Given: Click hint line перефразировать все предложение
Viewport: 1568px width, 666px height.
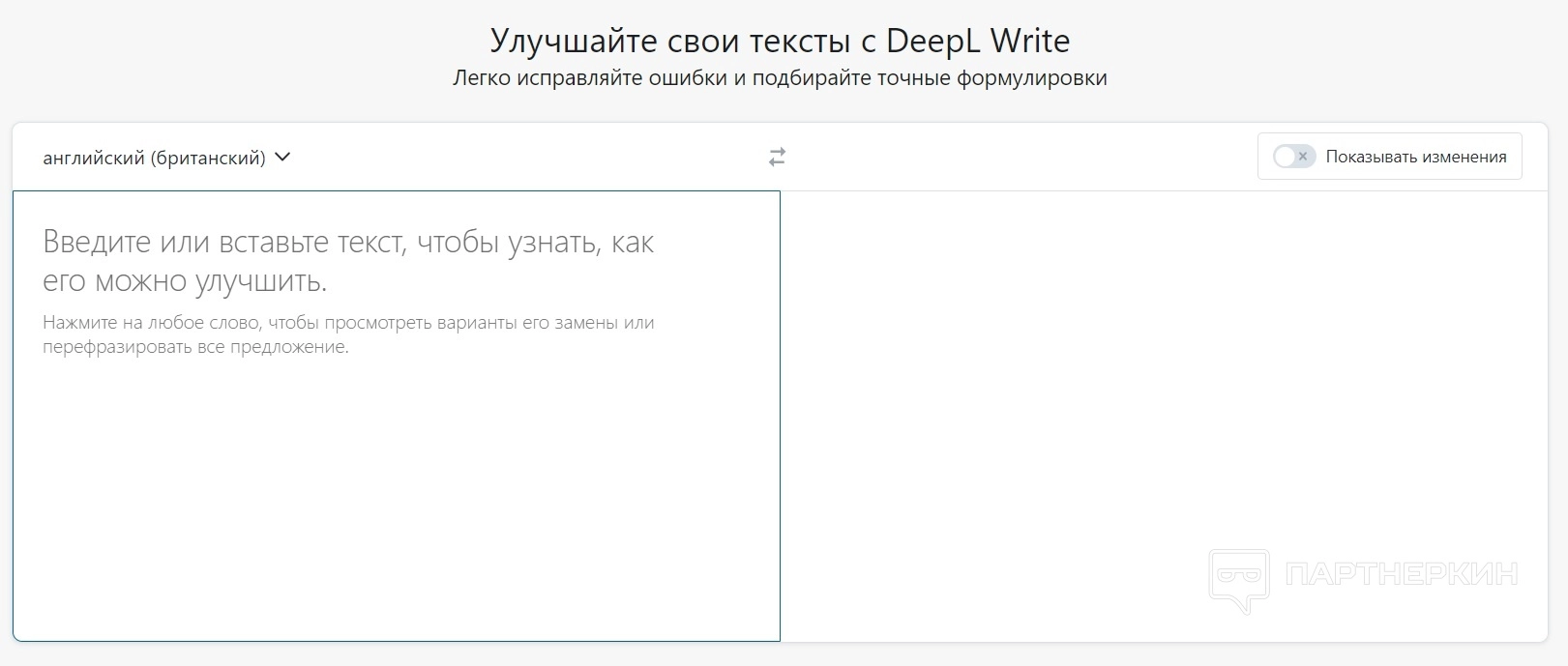Looking at the screenshot, I should (195, 347).
